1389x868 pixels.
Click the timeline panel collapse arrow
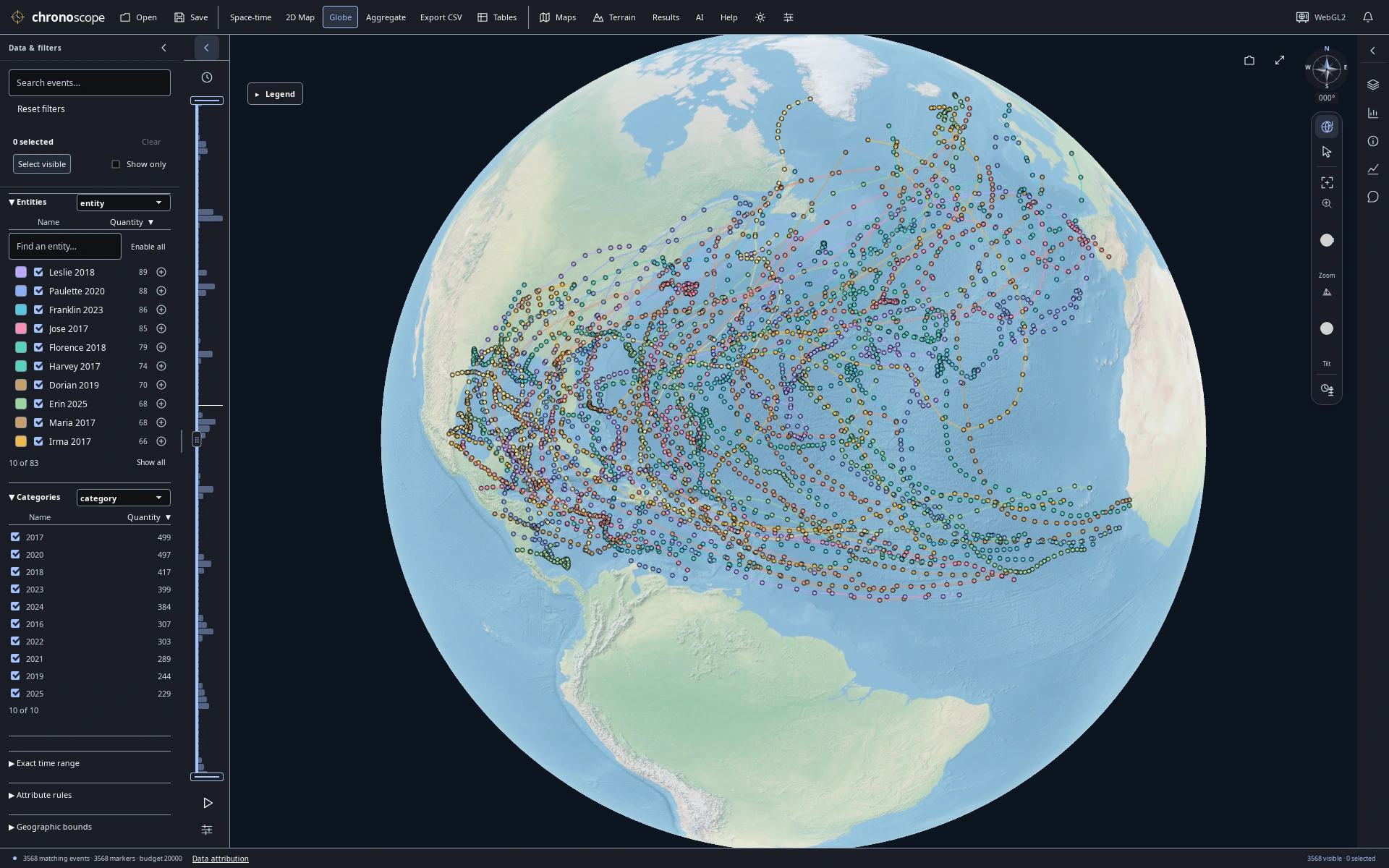[206, 48]
